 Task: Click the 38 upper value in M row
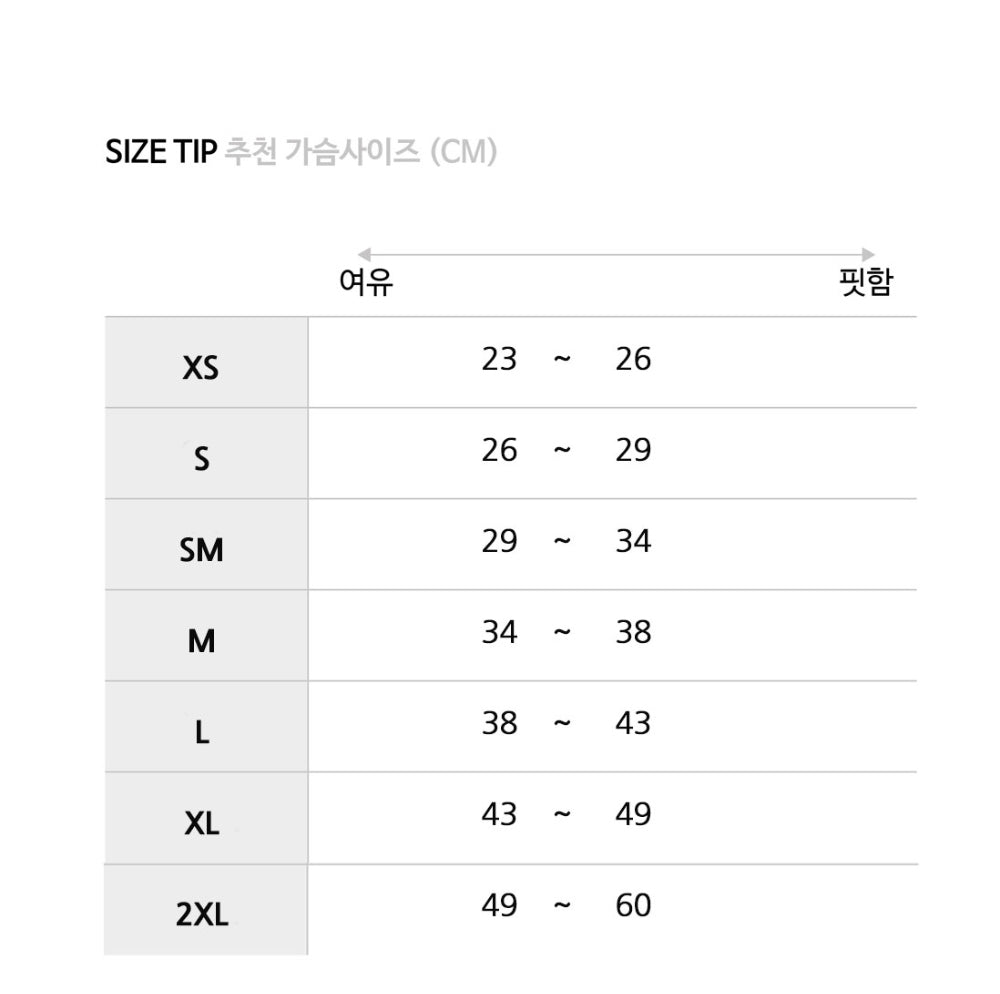coord(633,632)
